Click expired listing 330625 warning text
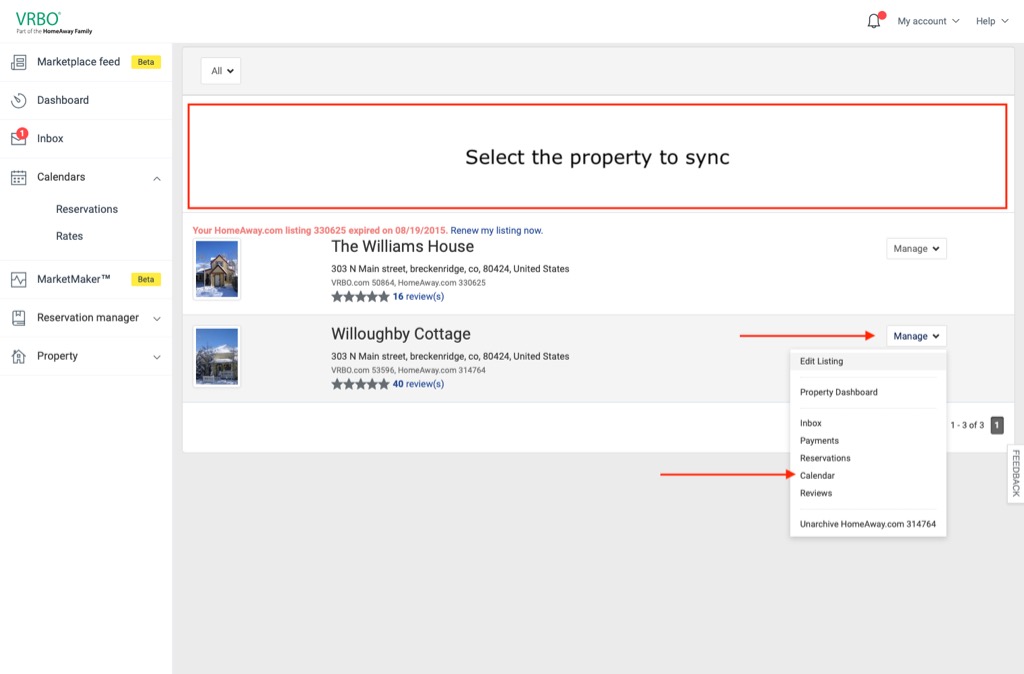 click(x=320, y=230)
